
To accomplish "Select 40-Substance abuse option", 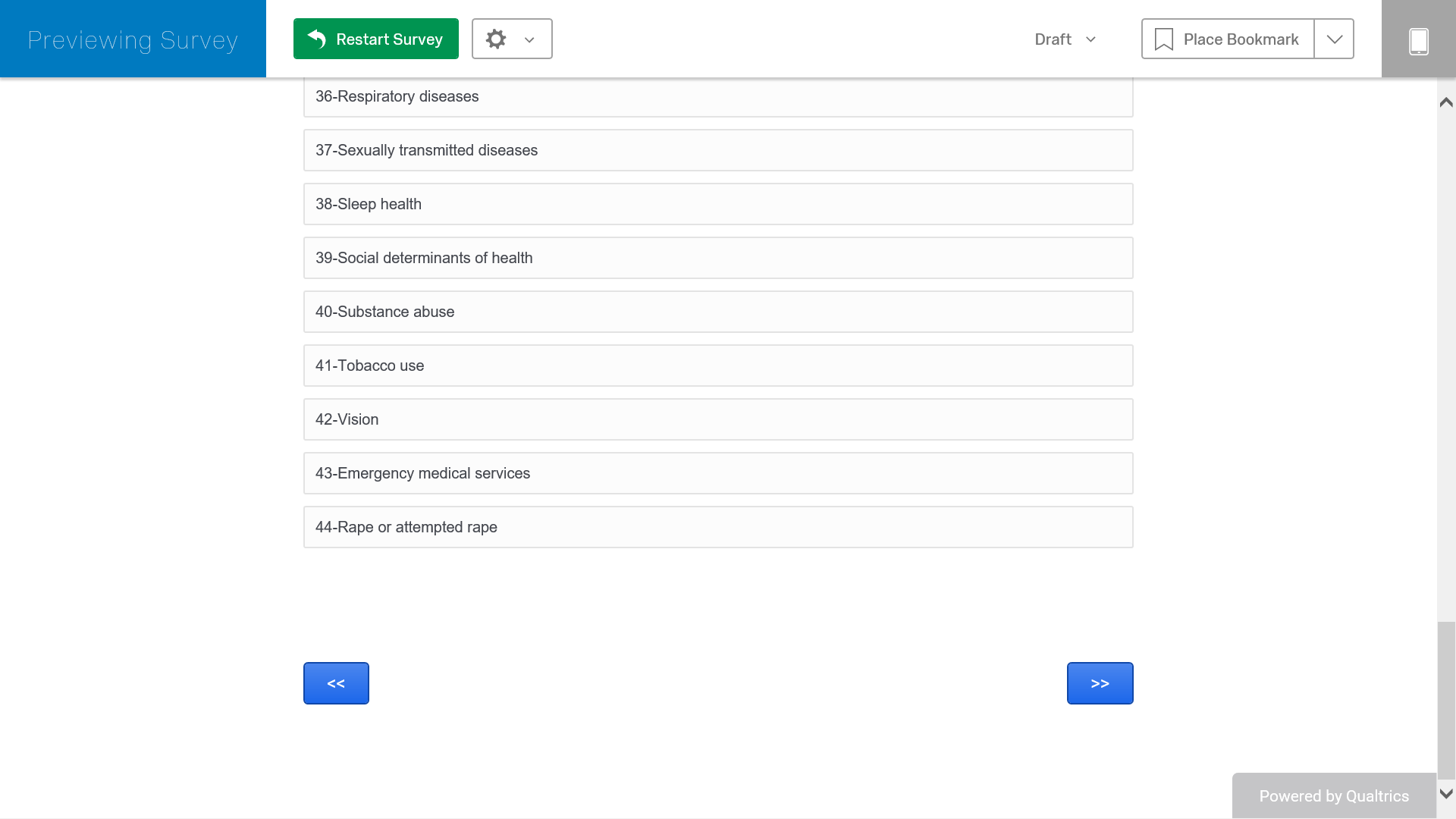I will [x=718, y=312].
